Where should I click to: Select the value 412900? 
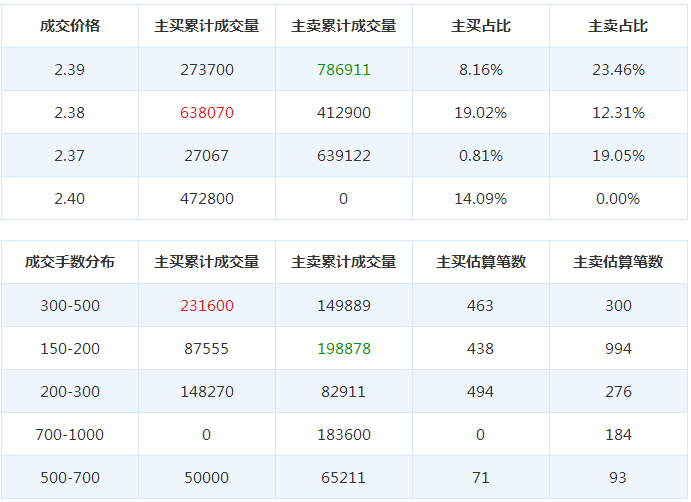point(344,113)
